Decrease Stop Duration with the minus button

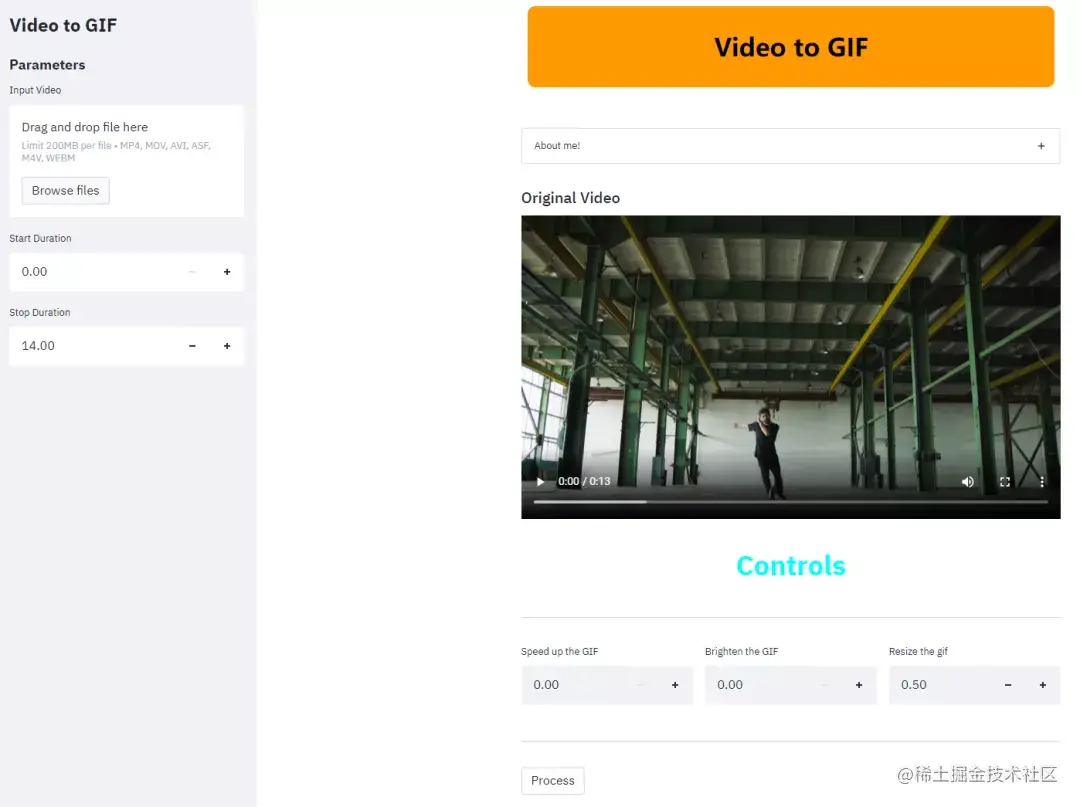pyautogui.click(x=192, y=345)
